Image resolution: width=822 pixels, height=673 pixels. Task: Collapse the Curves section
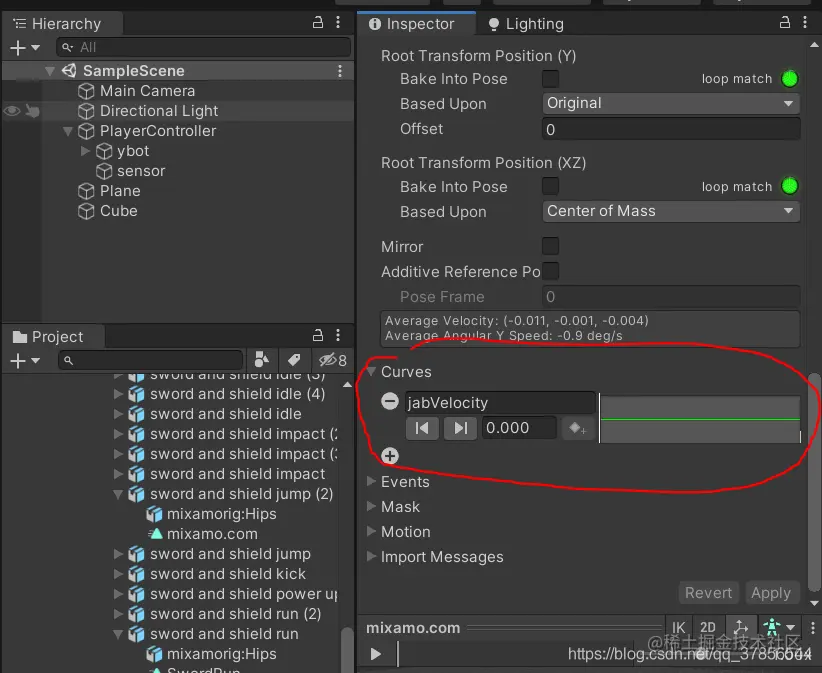372,372
